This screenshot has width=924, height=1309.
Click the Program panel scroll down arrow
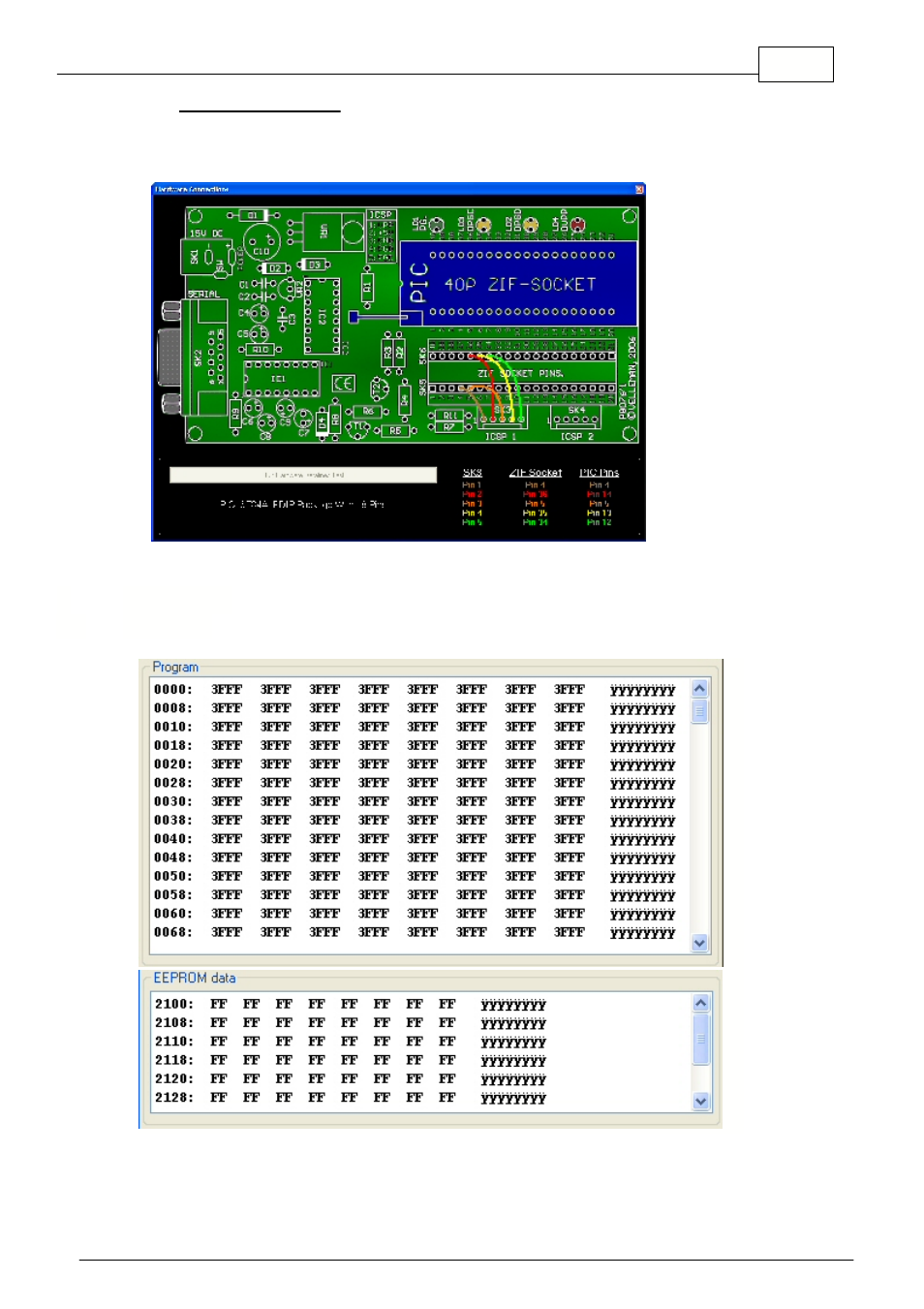pyautogui.click(x=700, y=943)
